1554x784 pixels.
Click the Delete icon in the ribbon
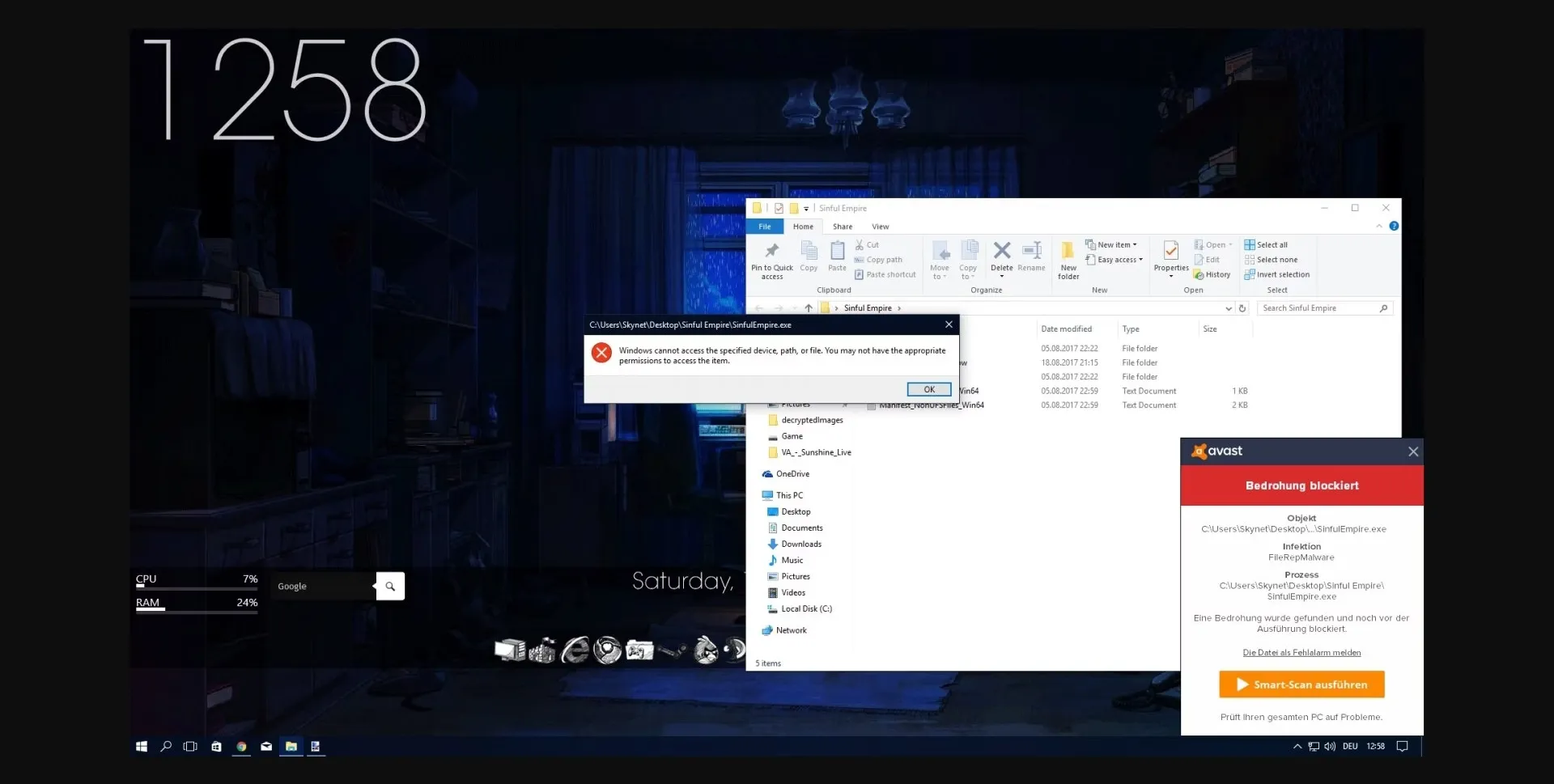(1001, 252)
